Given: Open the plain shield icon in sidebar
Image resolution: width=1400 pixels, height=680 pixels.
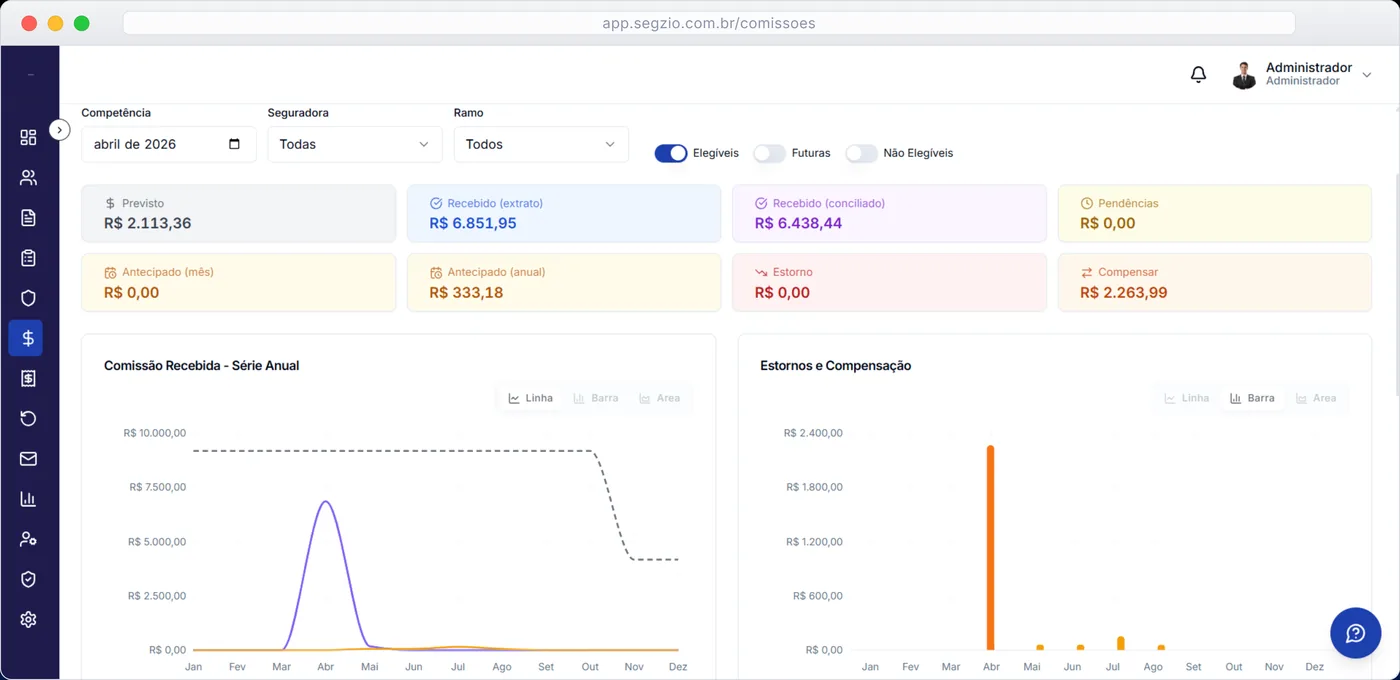Looking at the screenshot, I should 28,298.
